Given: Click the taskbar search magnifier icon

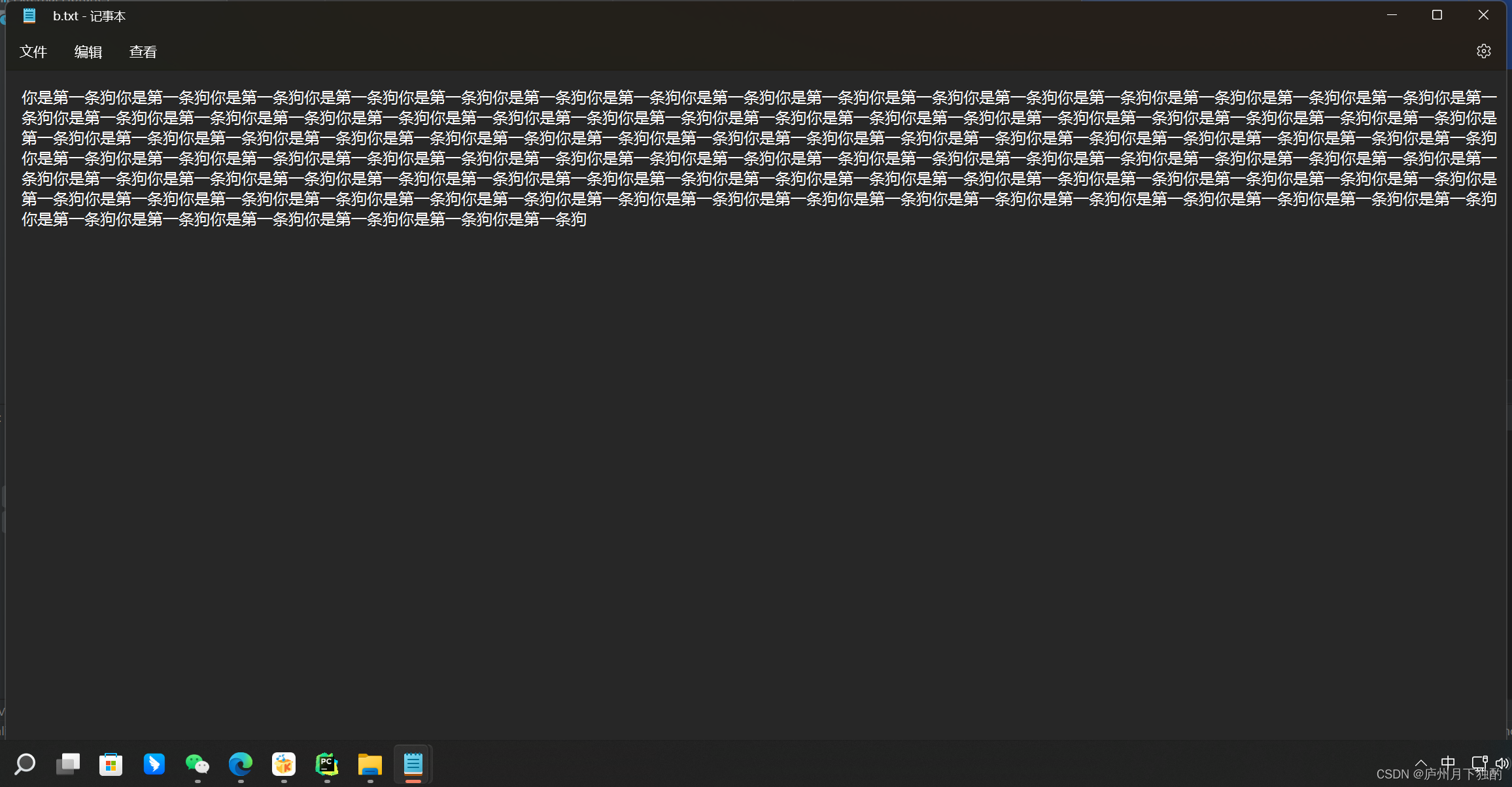Looking at the screenshot, I should tap(25, 763).
